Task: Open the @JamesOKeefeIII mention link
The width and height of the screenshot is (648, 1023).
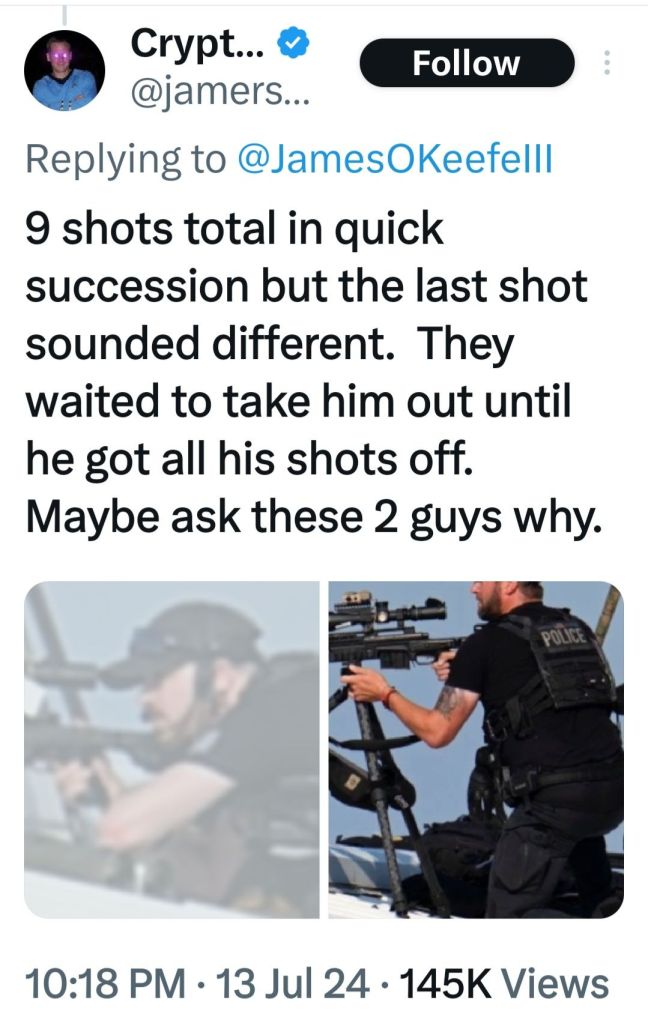Action: 395,159
